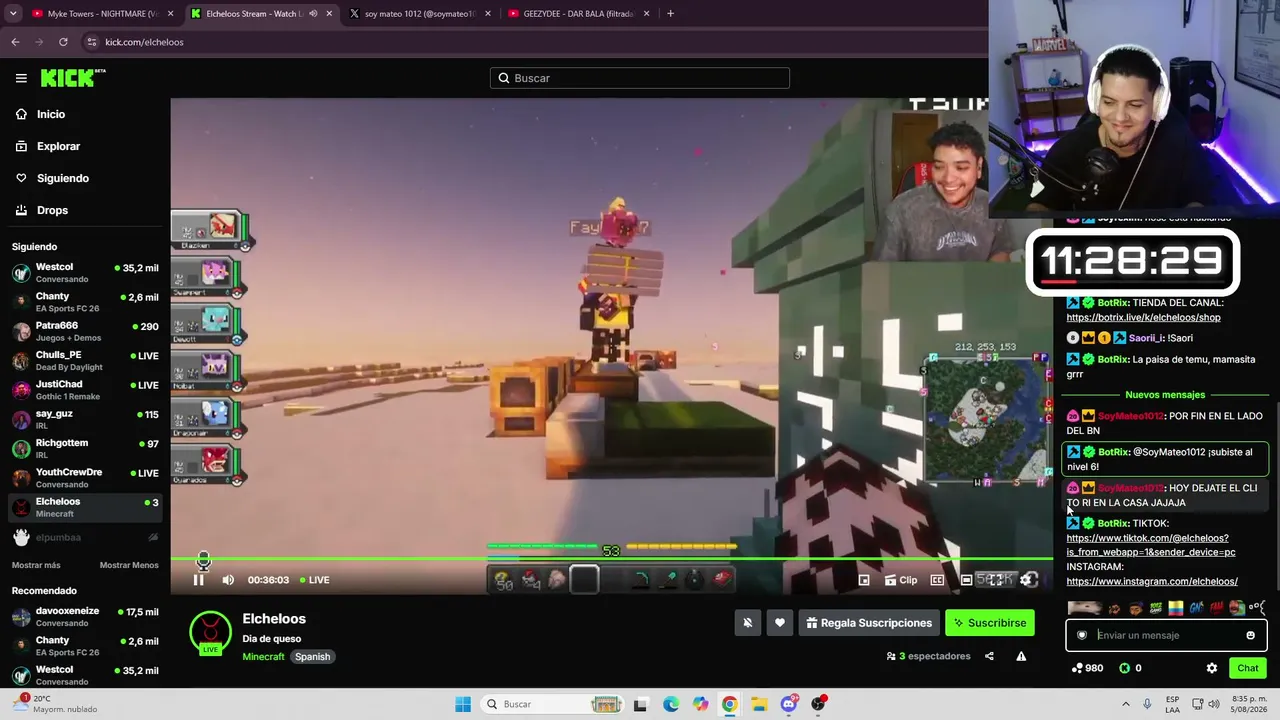
Task: Click Regala Suscripciones gift button
Action: point(869,623)
